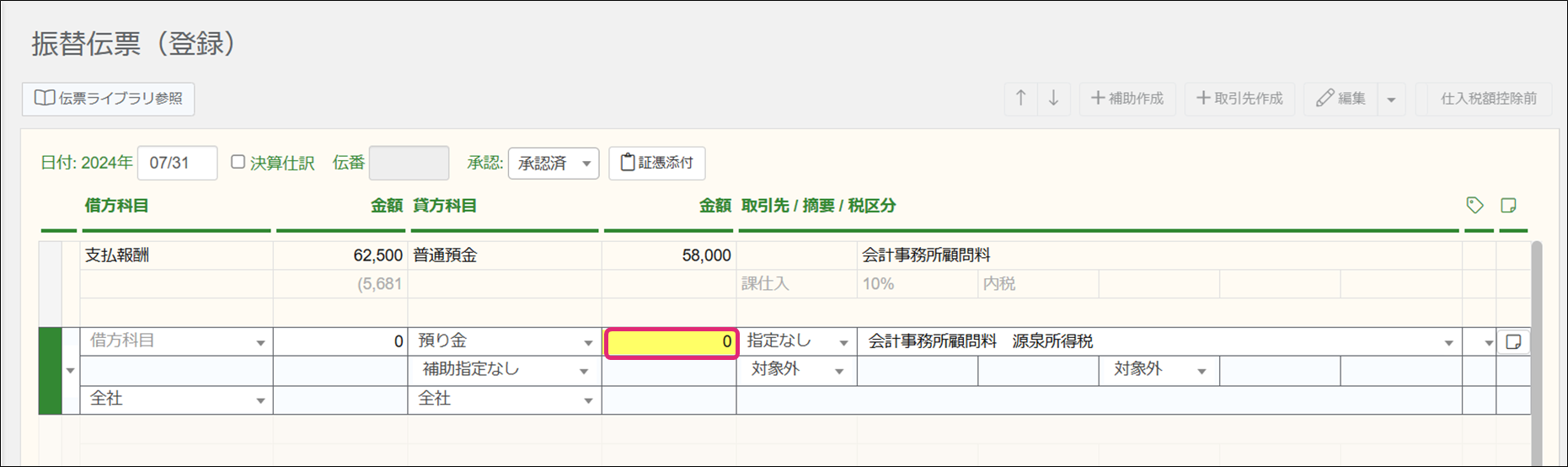Click the pencil 編集 button

tap(1341, 99)
